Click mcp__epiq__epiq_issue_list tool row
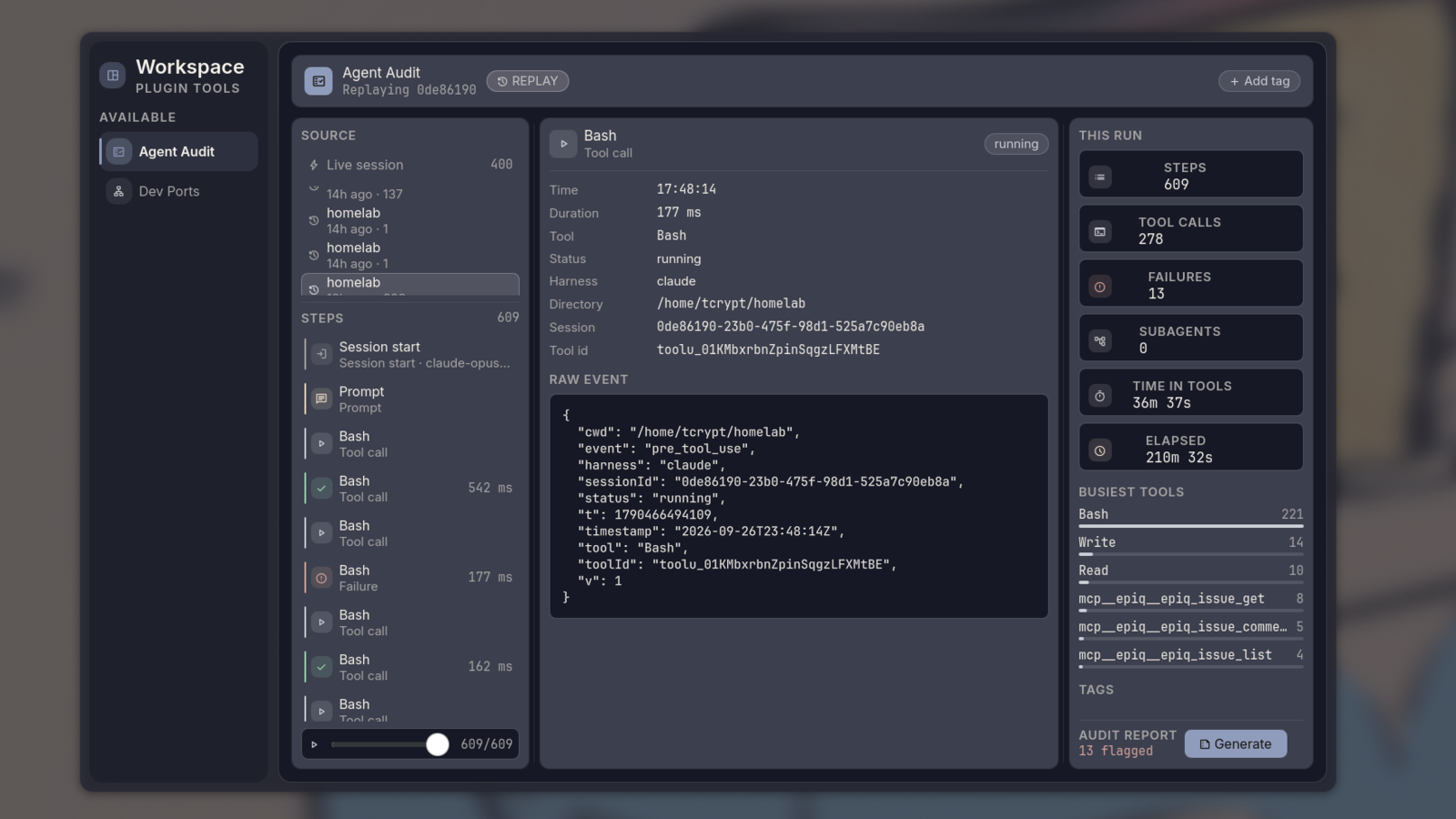Image resolution: width=1456 pixels, height=819 pixels. 1191,658
